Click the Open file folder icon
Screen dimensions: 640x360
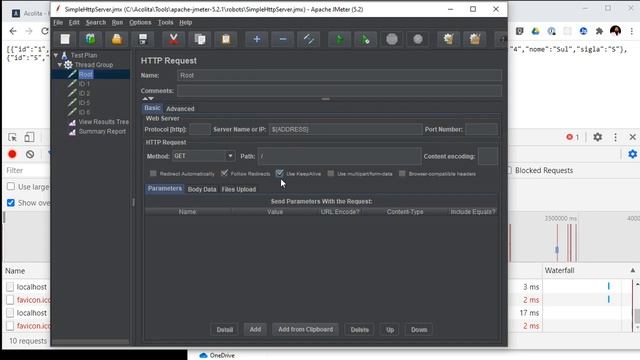click(x=117, y=39)
